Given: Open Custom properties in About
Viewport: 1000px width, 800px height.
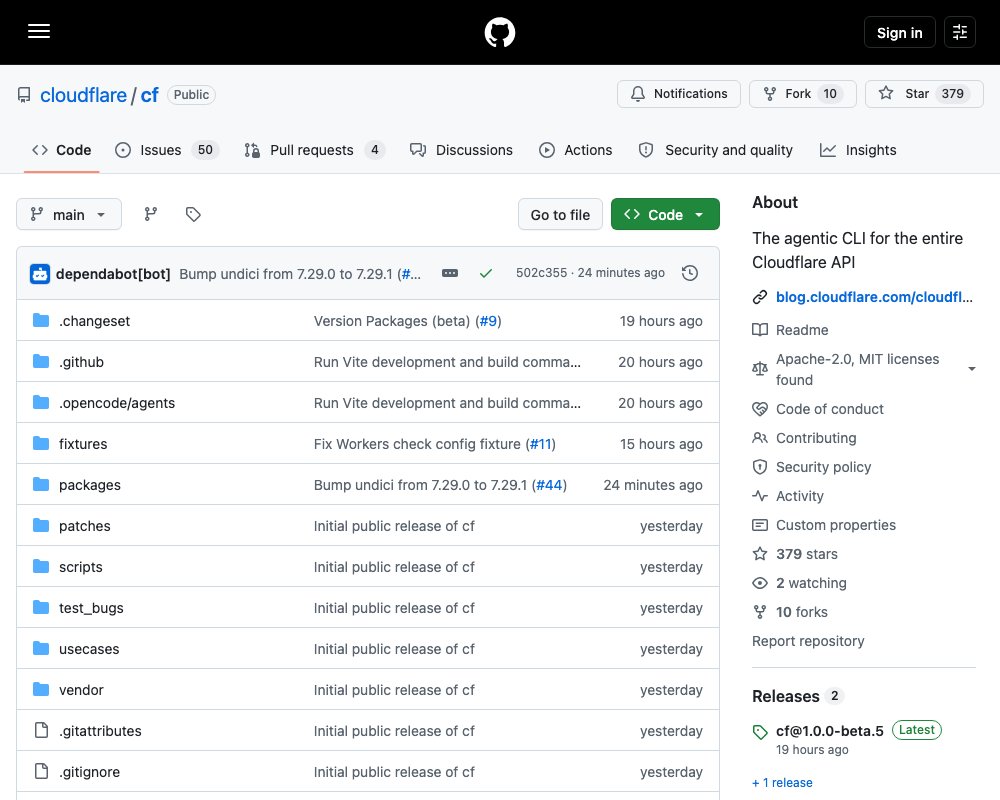Looking at the screenshot, I should click(x=835, y=525).
